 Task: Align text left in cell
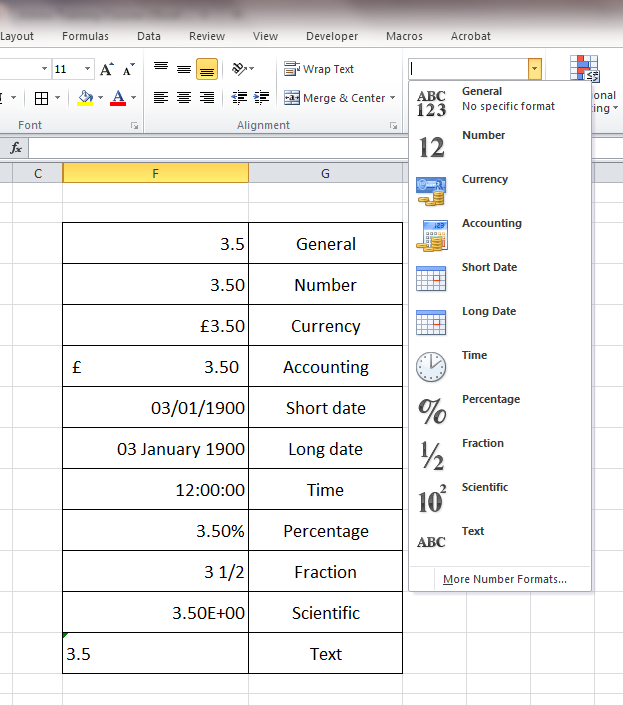[x=161, y=98]
